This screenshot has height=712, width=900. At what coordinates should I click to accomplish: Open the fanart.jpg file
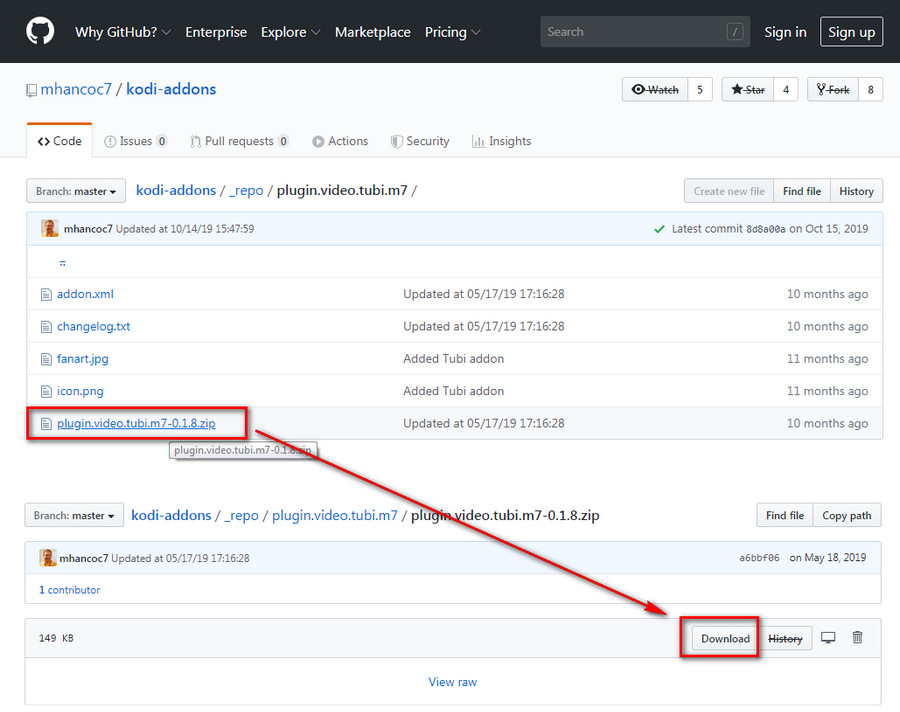click(x=83, y=358)
